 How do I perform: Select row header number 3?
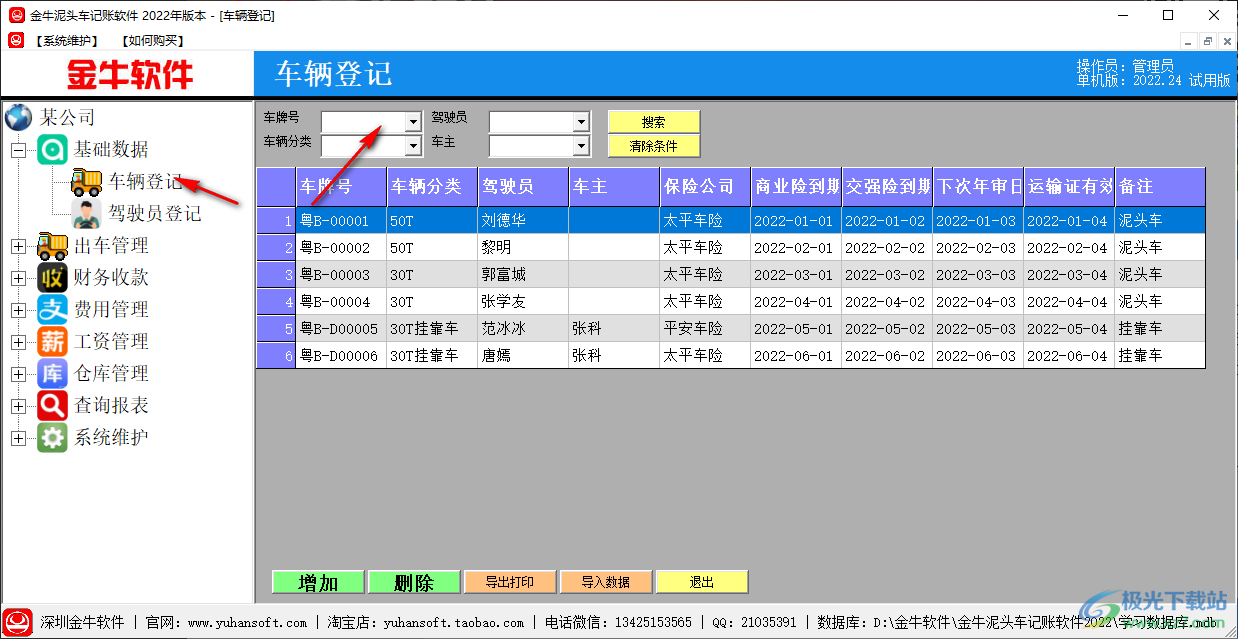point(276,274)
